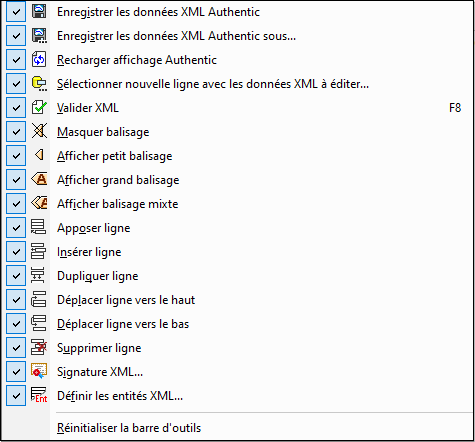
Task: Click the F8 shortcut label
Action: click(x=455, y=108)
